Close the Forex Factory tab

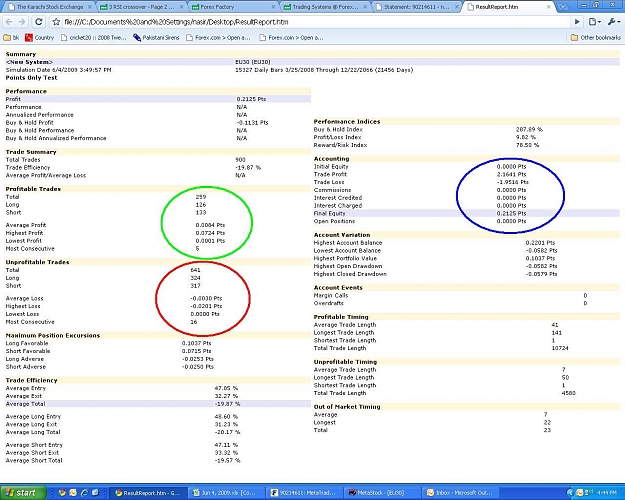[273, 7]
